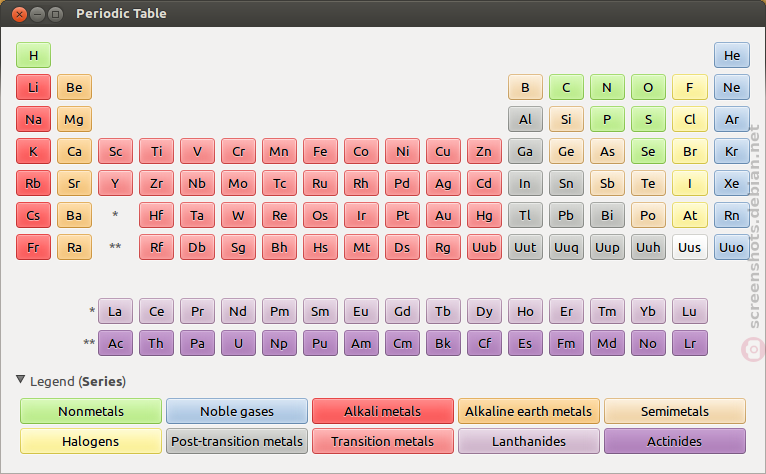Highlight the Noble gases legend entry
This screenshot has height=474, width=766.
tap(237, 411)
